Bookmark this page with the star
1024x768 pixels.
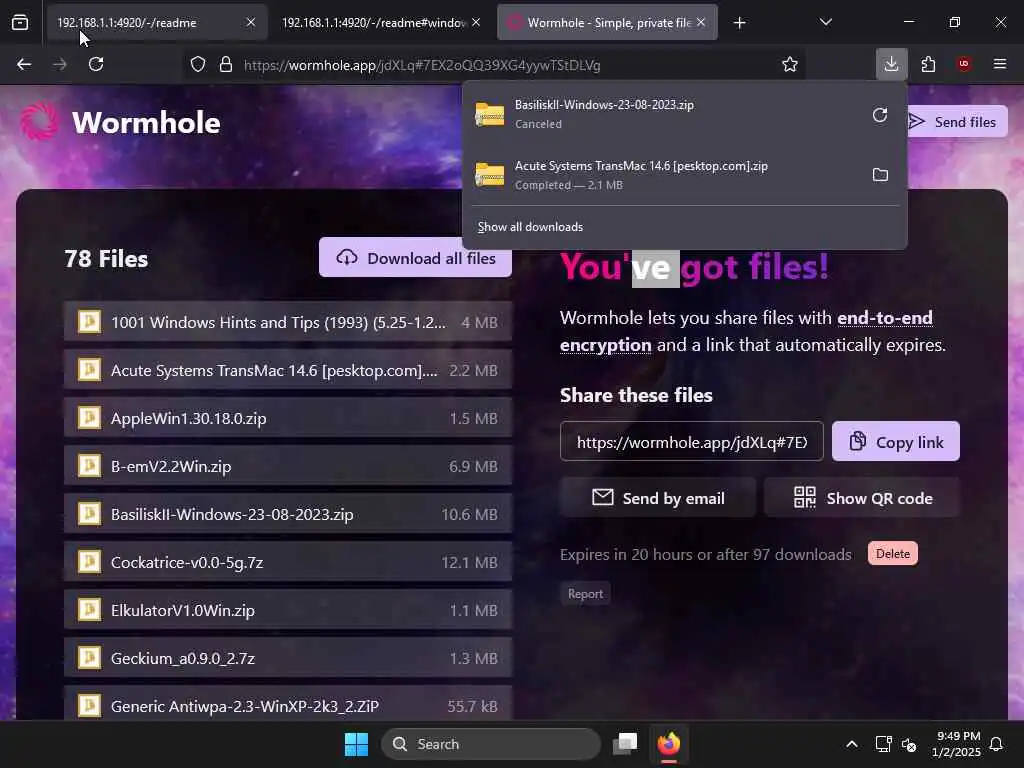pos(790,65)
